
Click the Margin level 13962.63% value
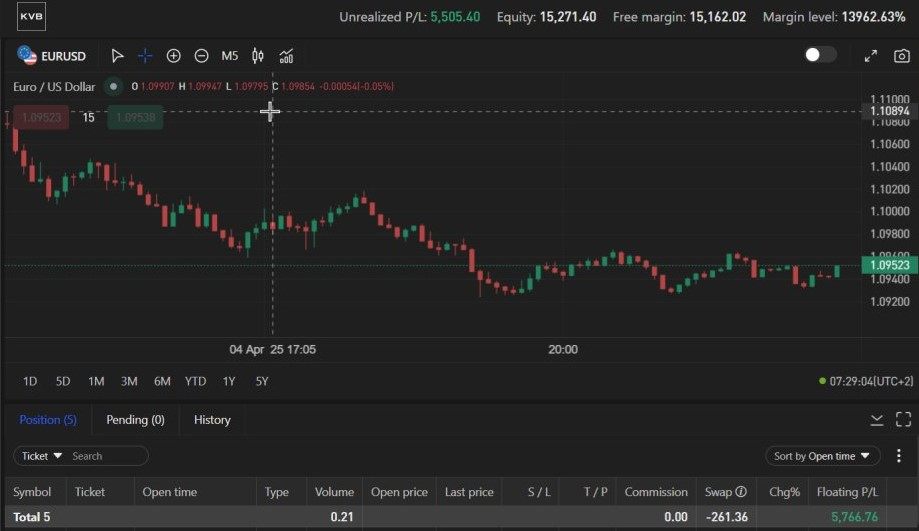coord(873,17)
